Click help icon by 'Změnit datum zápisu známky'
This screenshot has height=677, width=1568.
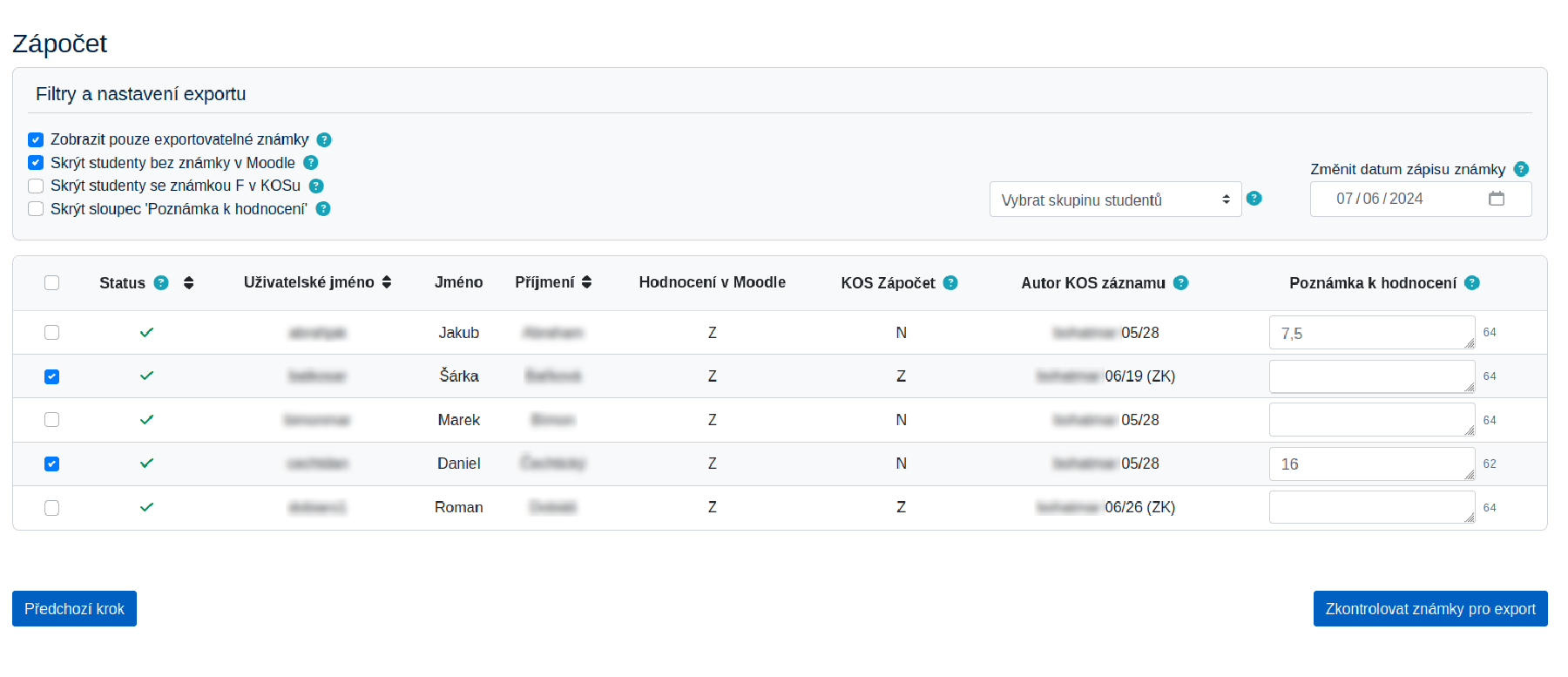[1521, 169]
